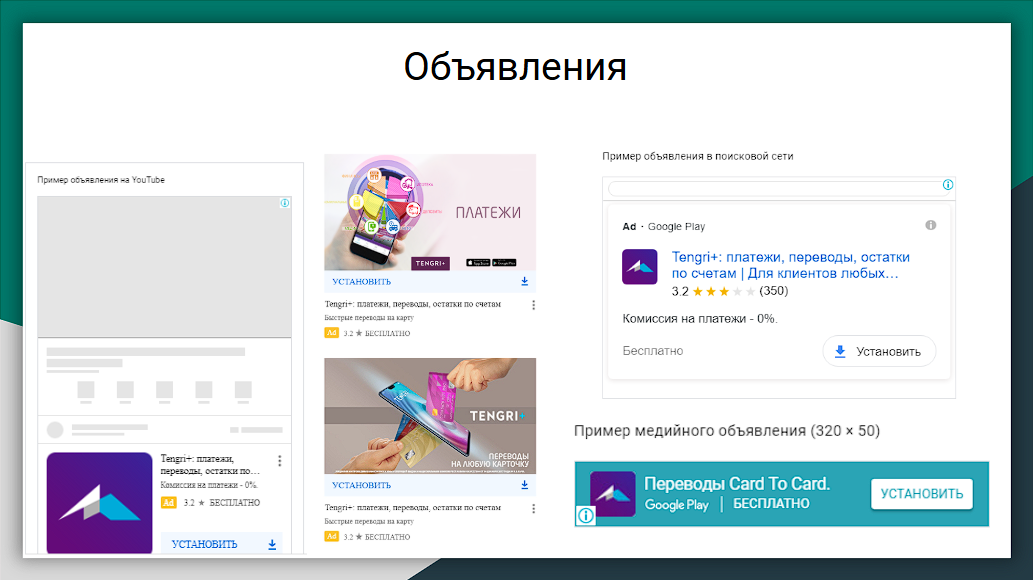Click Tengri+ icon in 320x50 banner
The image size is (1033, 580).
[x=613, y=494]
